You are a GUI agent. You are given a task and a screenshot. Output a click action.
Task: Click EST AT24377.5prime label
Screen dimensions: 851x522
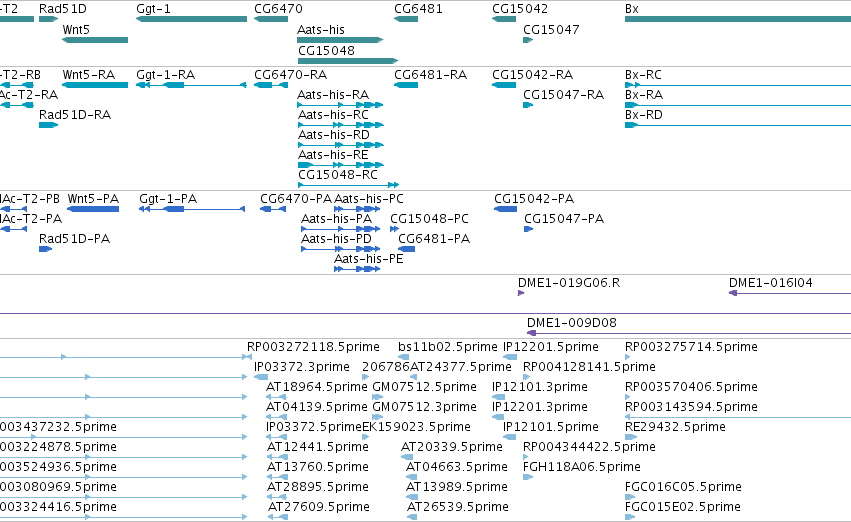461,367
